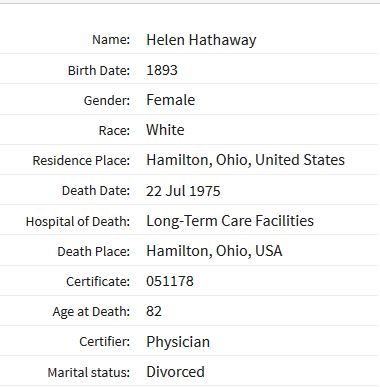Click Long-Term Care Facilities text
This screenshot has width=380, height=387.
[230, 221]
